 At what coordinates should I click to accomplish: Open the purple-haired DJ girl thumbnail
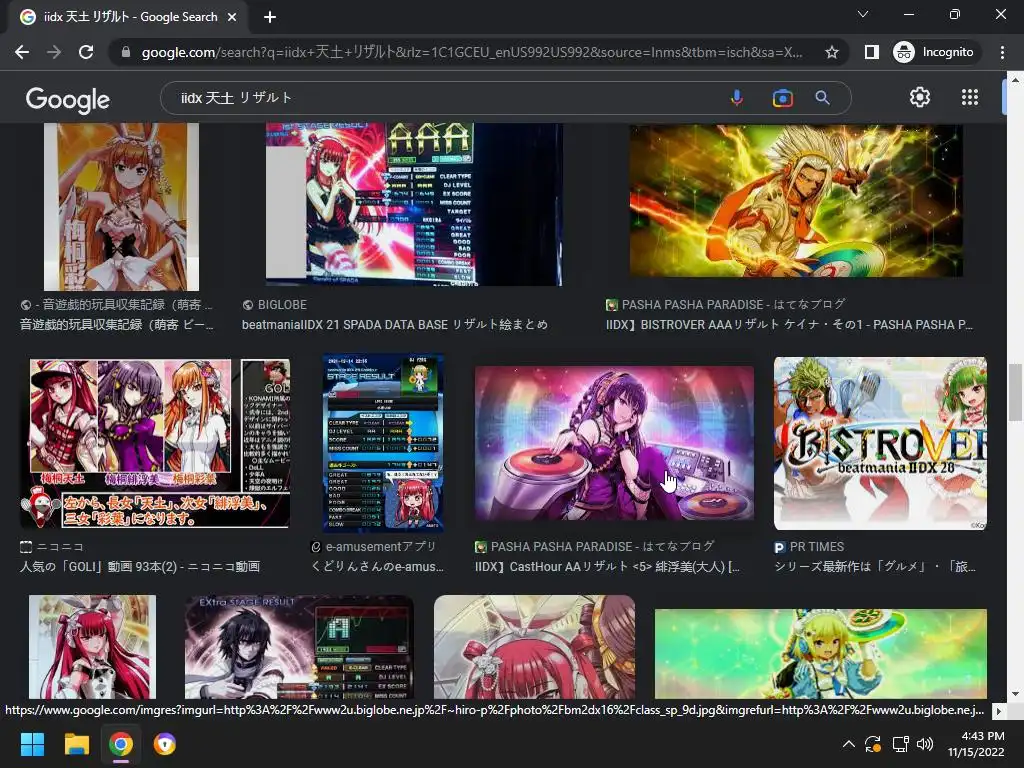coord(614,443)
